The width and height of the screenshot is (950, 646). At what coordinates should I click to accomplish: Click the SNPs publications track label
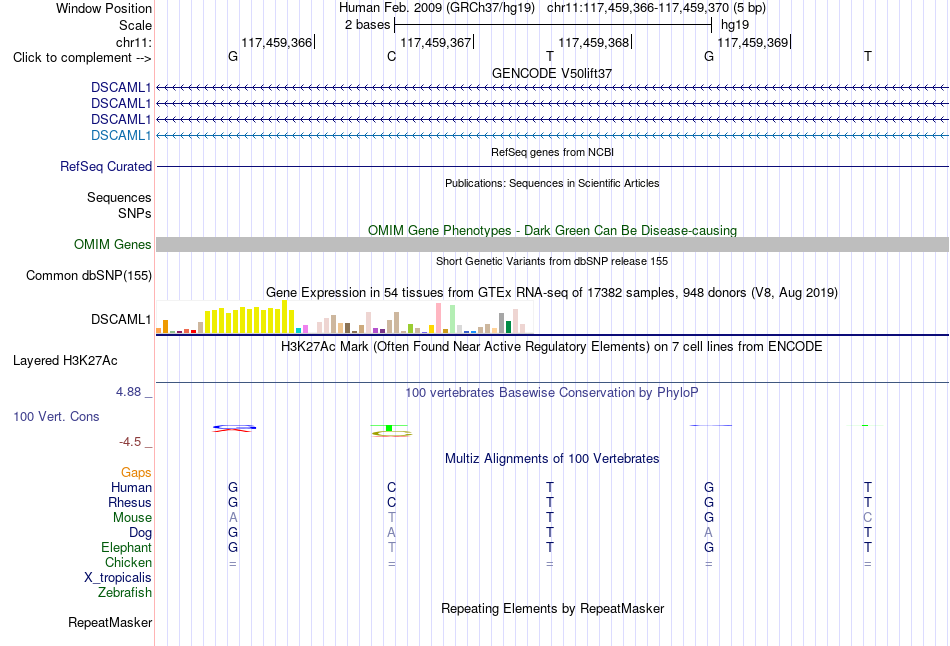coord(135,213)
